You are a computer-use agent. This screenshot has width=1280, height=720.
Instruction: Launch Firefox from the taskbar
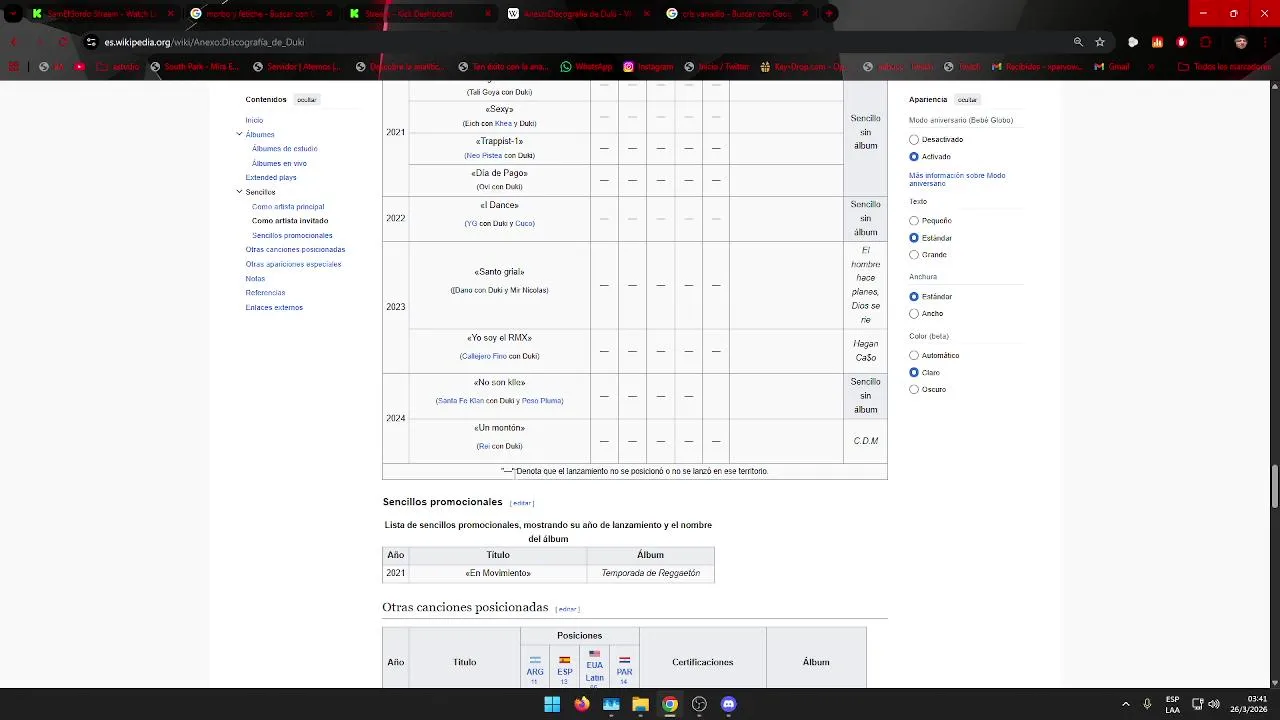pos(582,704)
